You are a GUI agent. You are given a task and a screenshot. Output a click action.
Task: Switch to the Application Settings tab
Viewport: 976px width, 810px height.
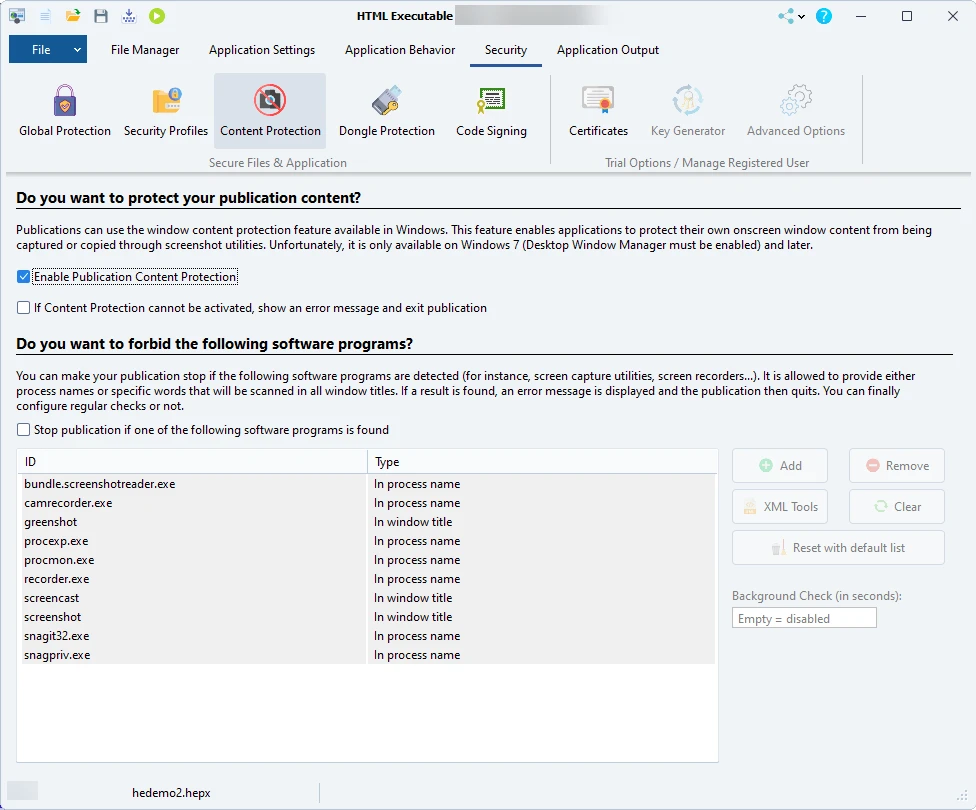262,50
